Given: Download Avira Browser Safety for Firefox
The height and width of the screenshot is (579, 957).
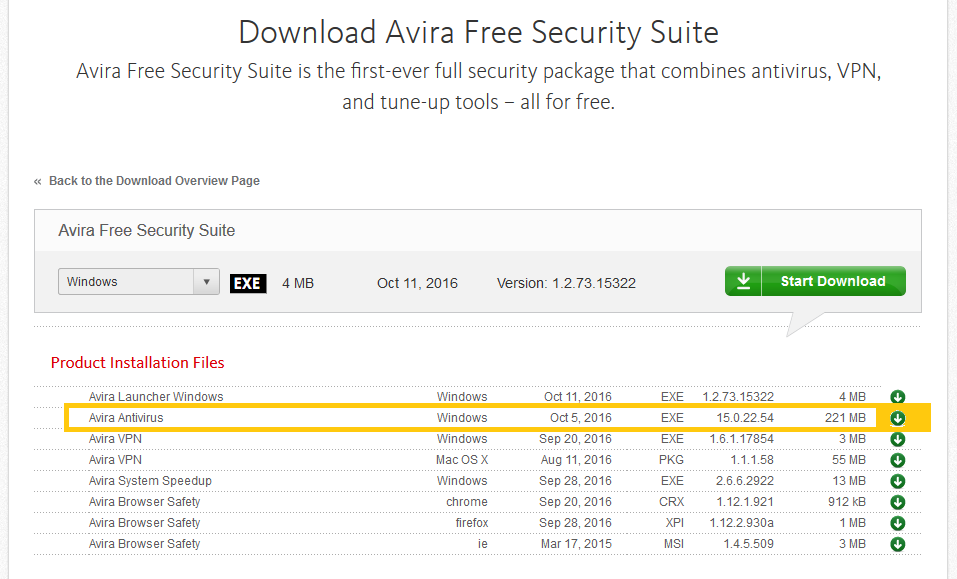Looking at the screenshot, I should point(897,523).
